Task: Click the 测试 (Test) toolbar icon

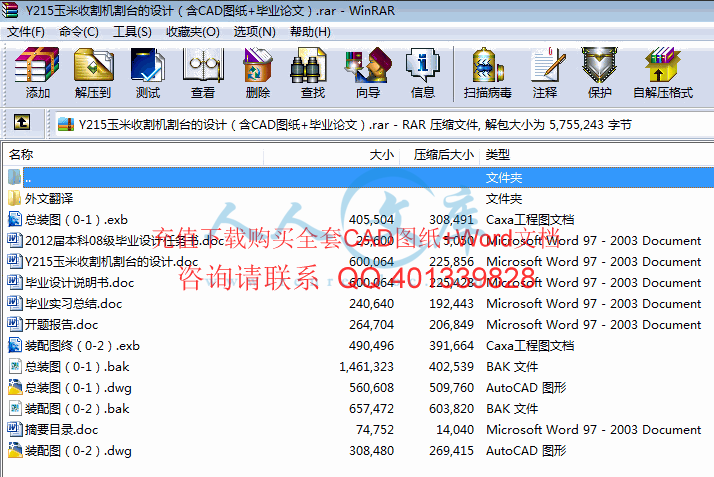Action: (x=148, y=65)
